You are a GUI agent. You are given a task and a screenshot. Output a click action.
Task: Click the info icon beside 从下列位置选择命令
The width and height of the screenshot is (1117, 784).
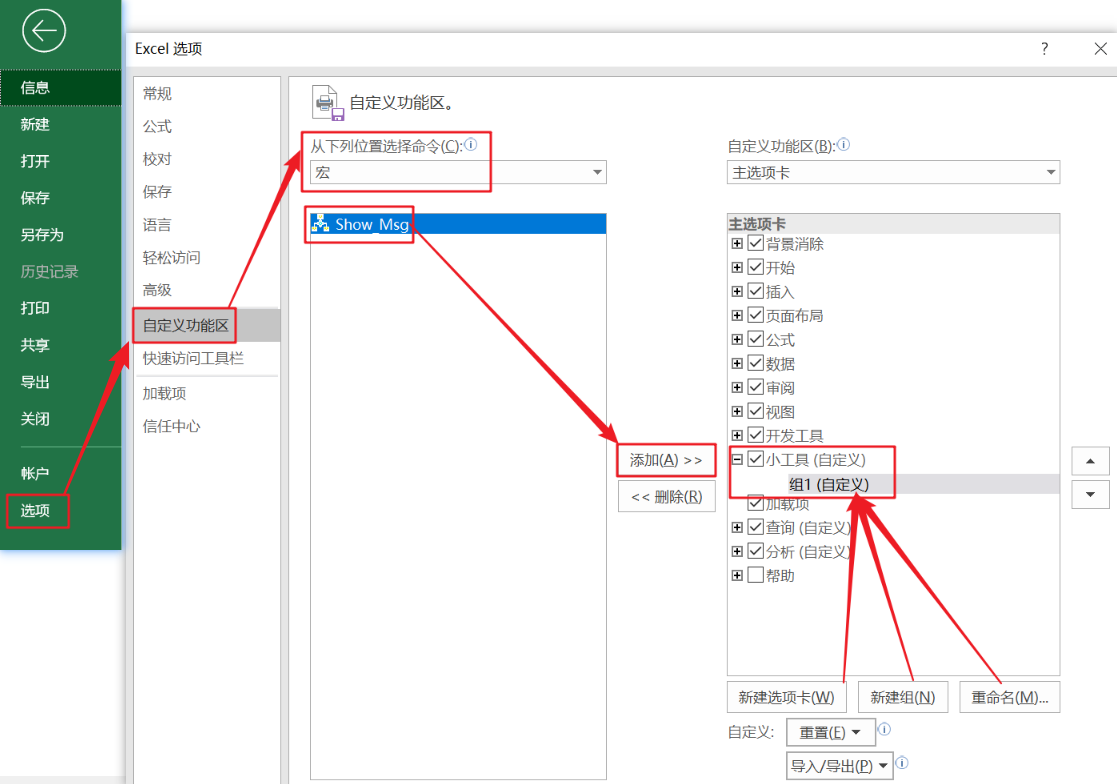[471, 145]
